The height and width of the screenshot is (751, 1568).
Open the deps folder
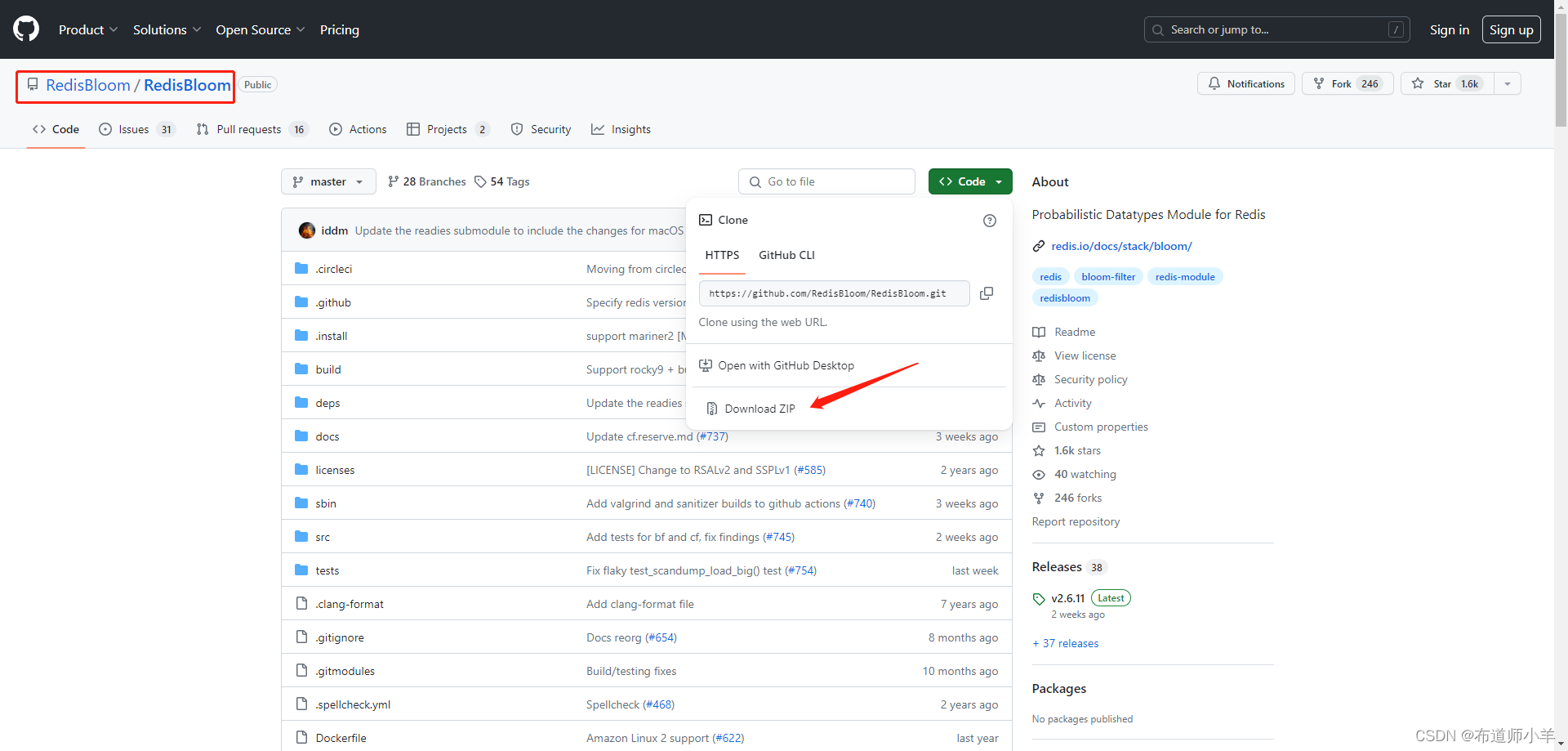pyautogui.click(x=327, y=403)
